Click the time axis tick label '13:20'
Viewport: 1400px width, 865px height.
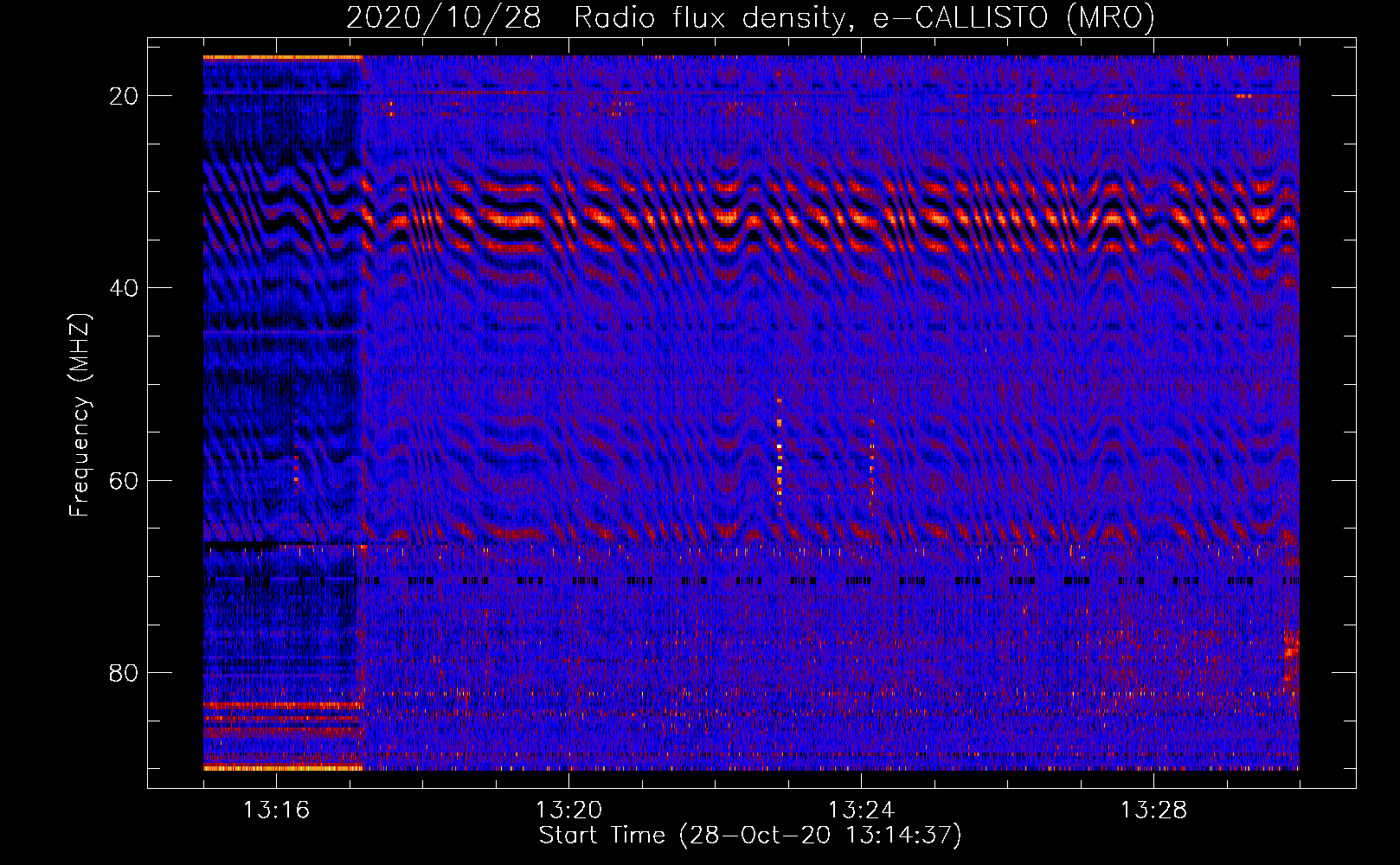click(x=568, y=810)
